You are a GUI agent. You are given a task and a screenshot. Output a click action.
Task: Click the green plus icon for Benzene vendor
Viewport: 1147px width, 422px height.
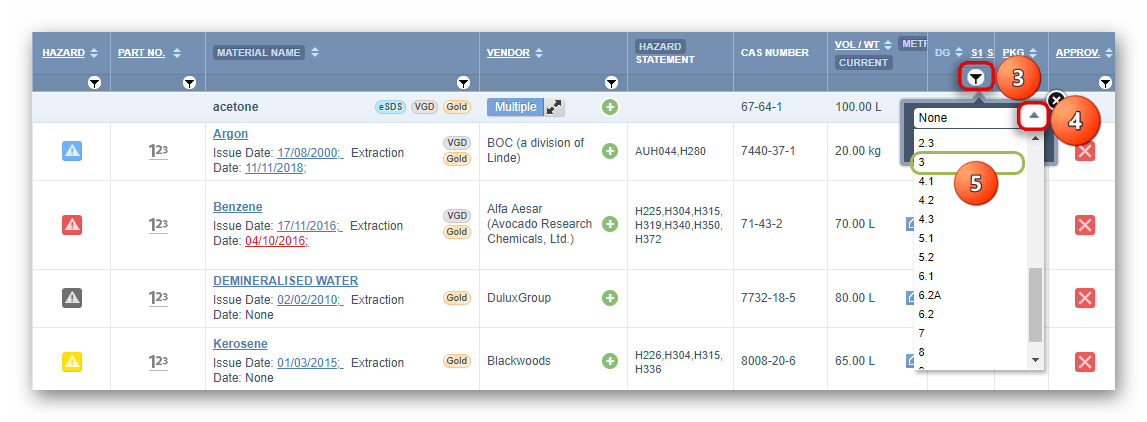click(610, 224)
